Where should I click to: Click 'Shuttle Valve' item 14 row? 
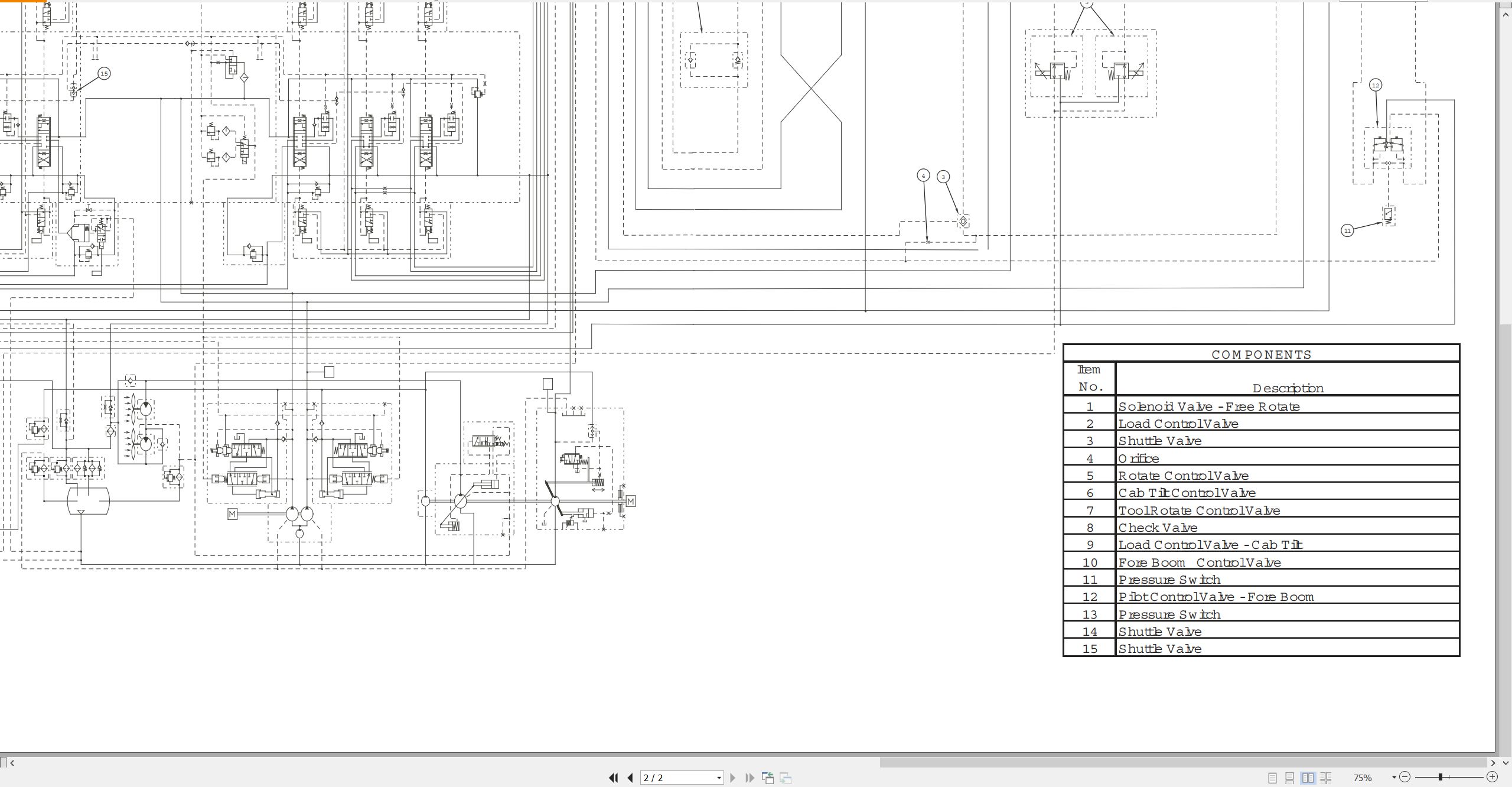[1261, 632]
